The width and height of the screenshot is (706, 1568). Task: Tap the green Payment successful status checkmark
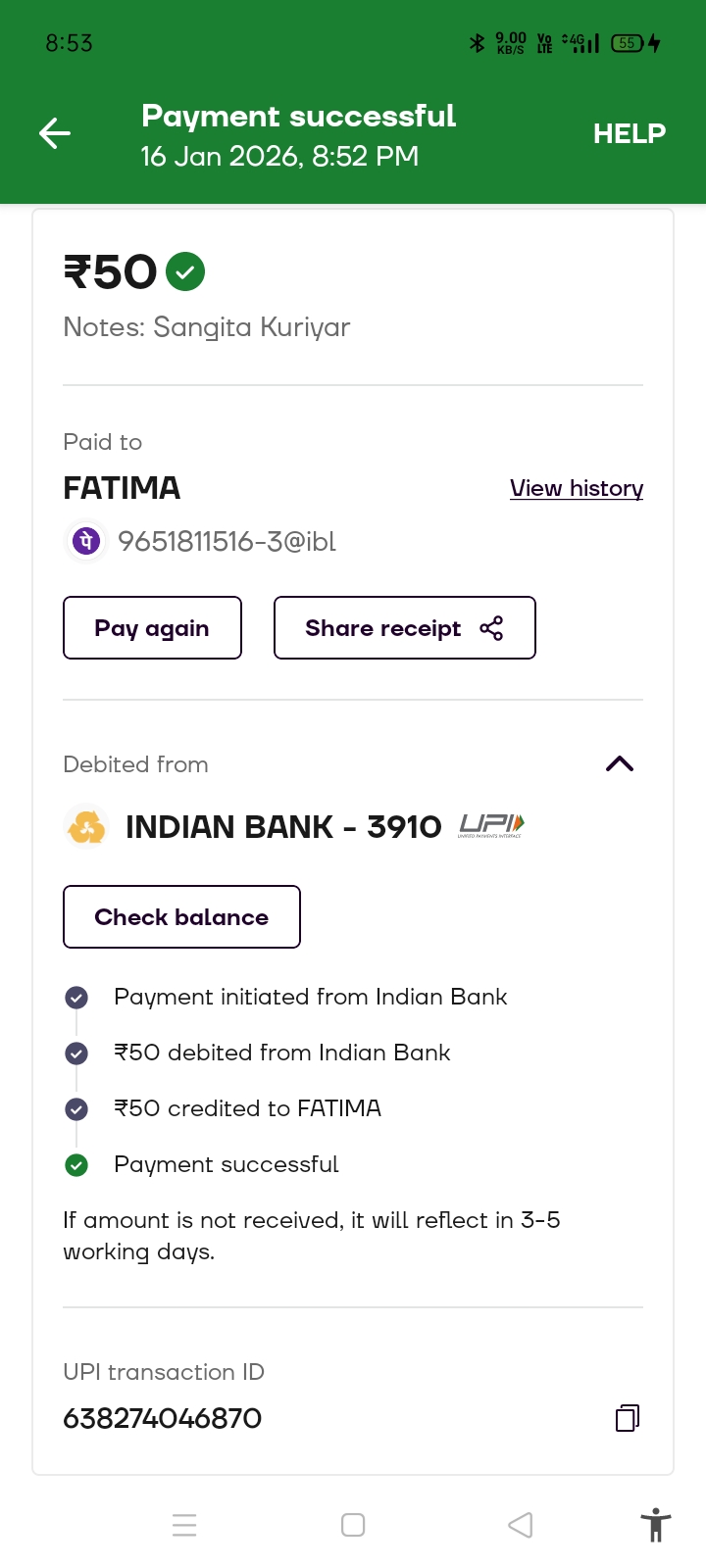point(76,1165)
